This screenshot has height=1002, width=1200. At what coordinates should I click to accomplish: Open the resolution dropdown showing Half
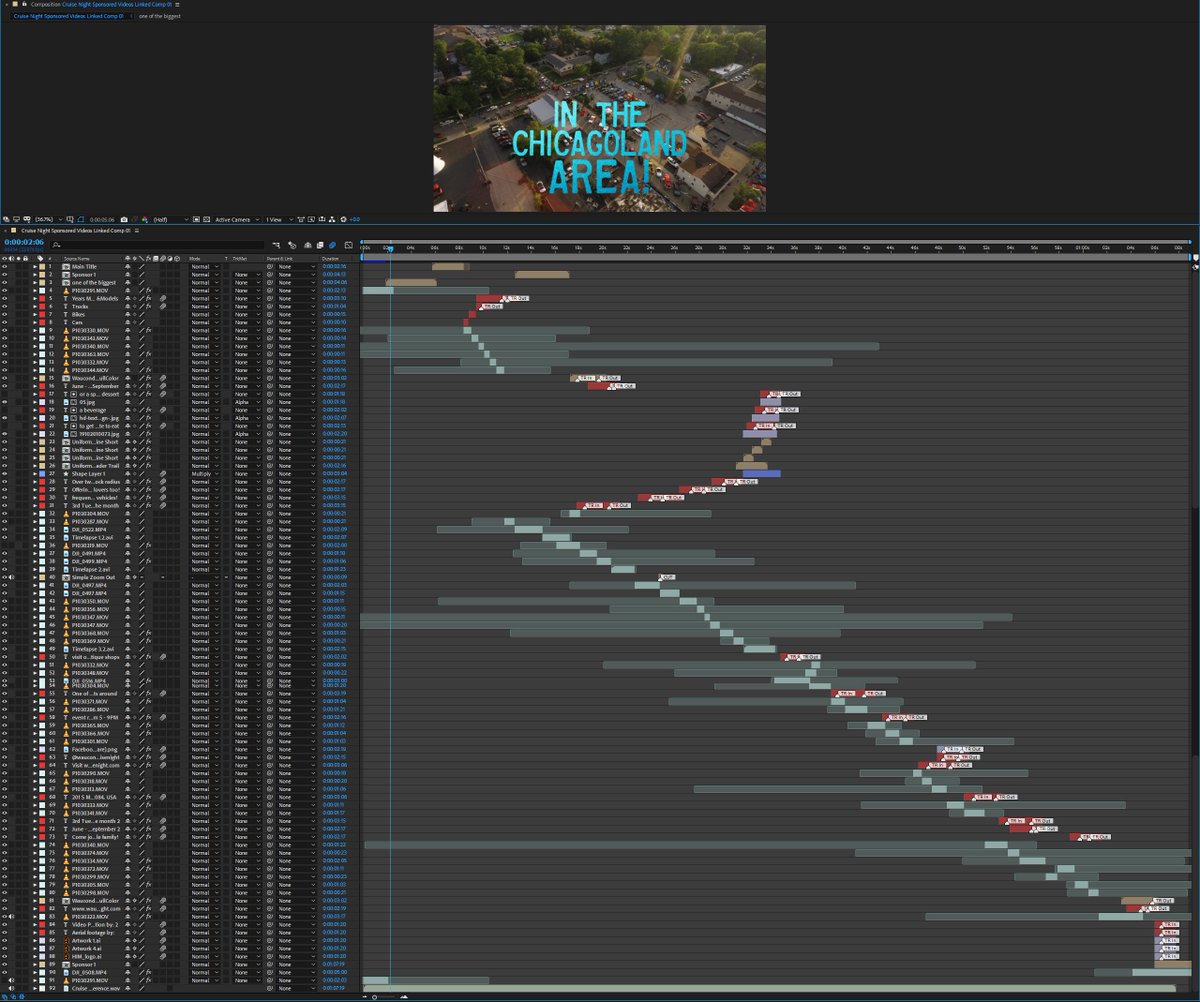click(170, 219)
